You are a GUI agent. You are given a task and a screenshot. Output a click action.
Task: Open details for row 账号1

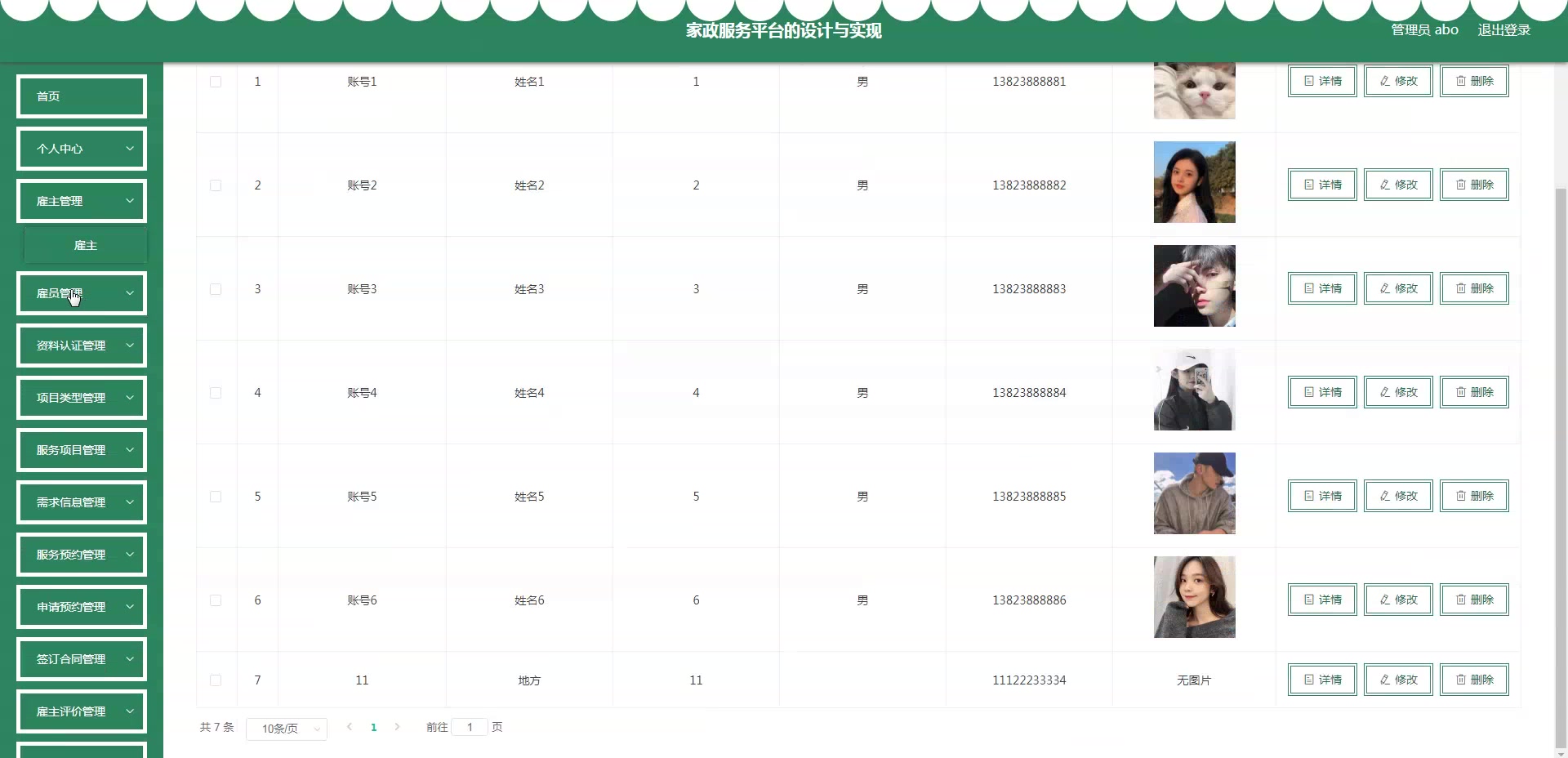point(1322,81)
